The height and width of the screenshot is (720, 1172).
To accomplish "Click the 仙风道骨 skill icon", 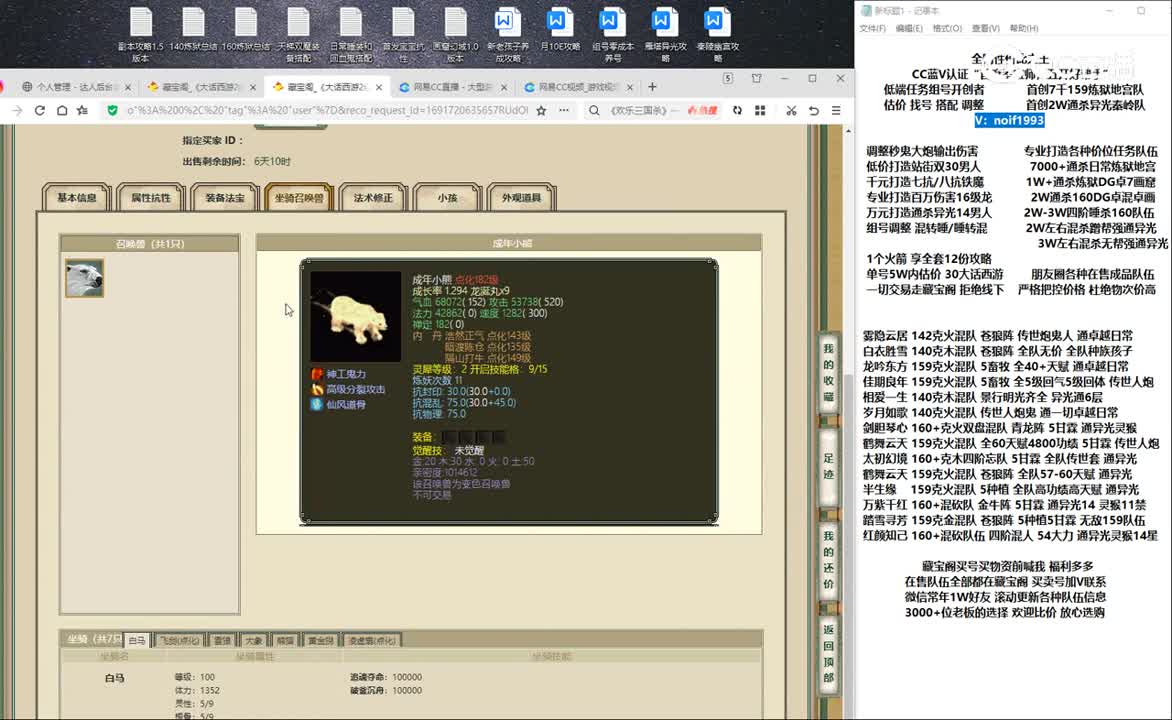I will pos(317,404).
